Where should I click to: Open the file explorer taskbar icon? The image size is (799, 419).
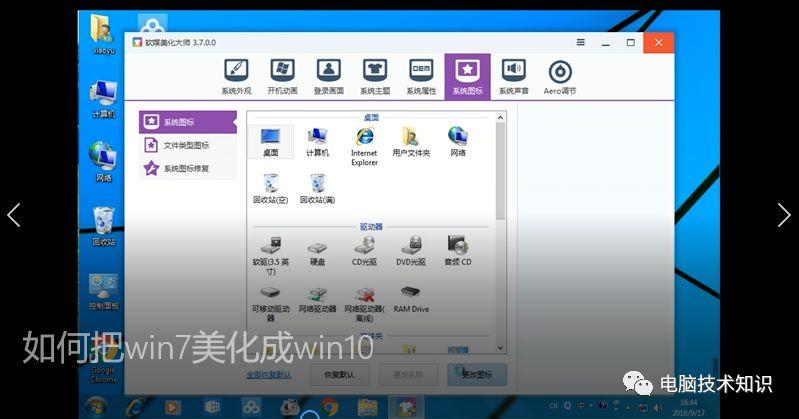coord(367,408)
